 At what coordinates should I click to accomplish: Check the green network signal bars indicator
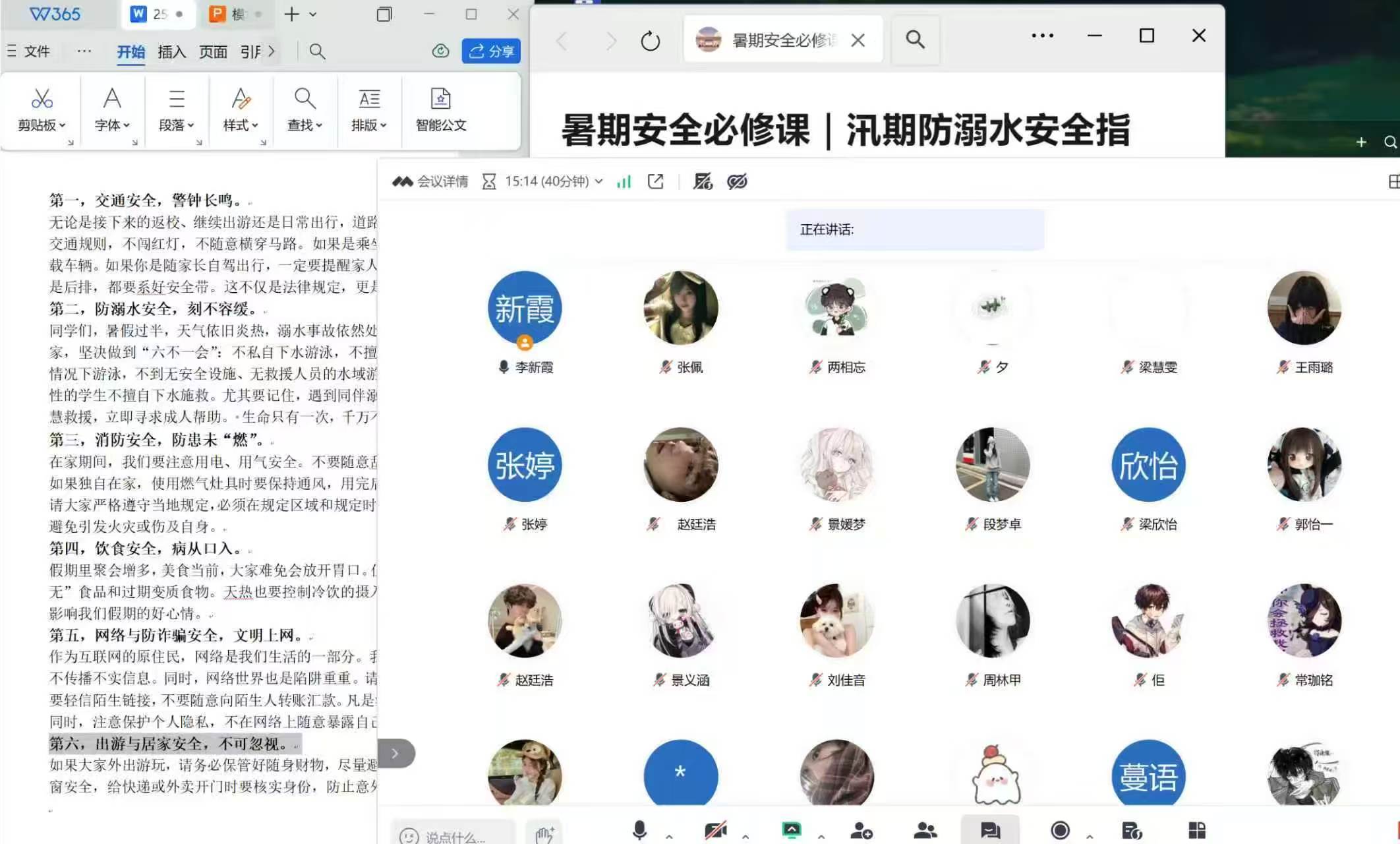coord(624,181)
